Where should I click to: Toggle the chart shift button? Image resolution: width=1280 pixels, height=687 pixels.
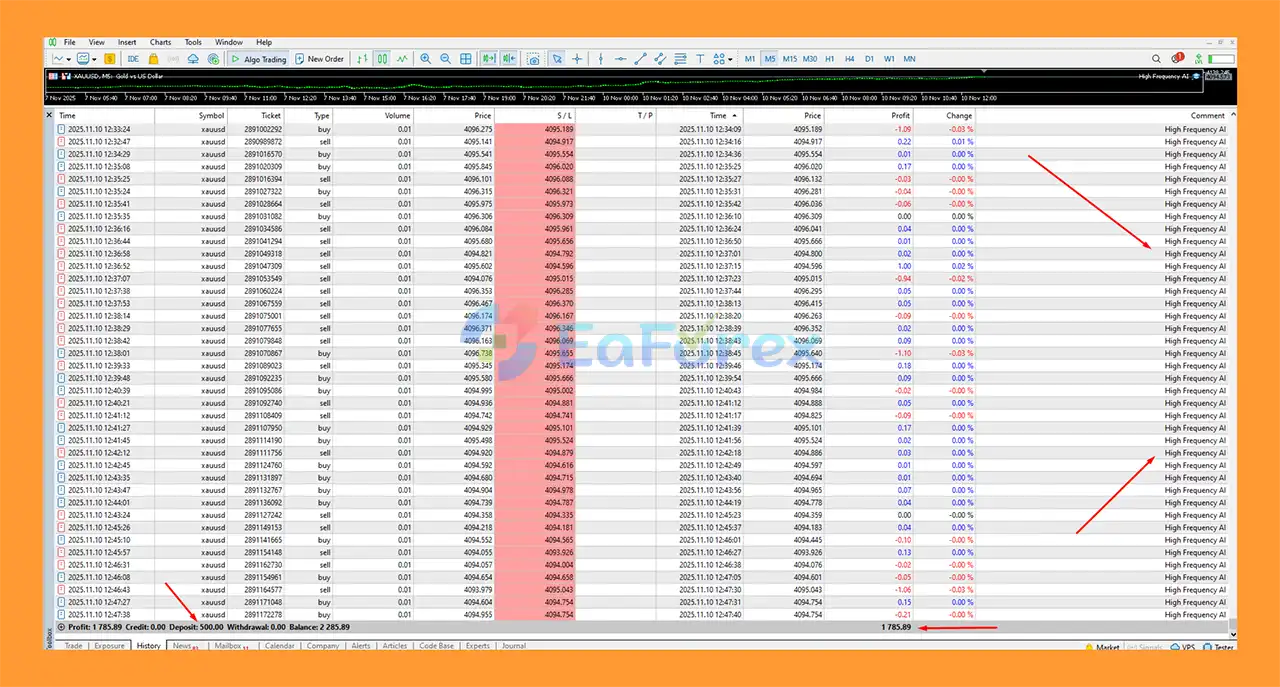pos(508,59)
